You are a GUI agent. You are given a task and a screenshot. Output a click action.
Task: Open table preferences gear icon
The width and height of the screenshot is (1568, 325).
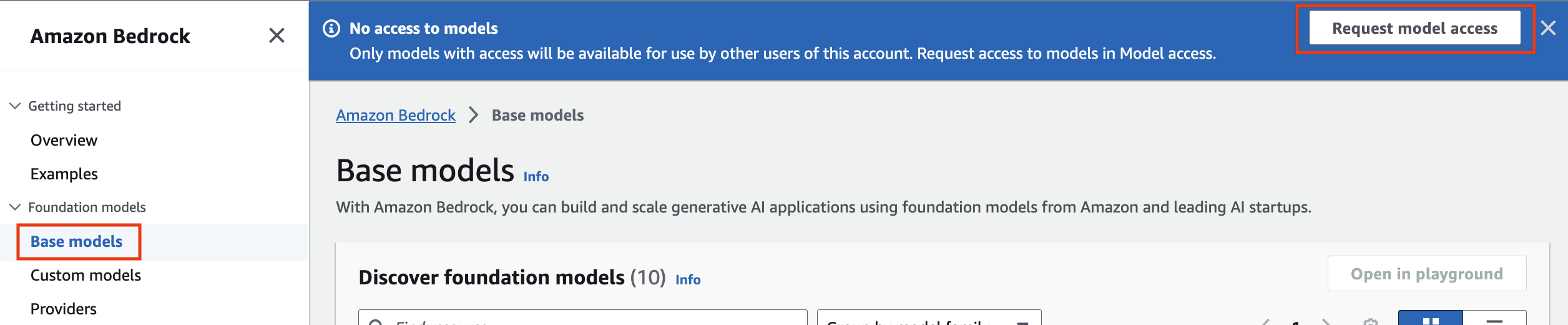pos(1371,321)
